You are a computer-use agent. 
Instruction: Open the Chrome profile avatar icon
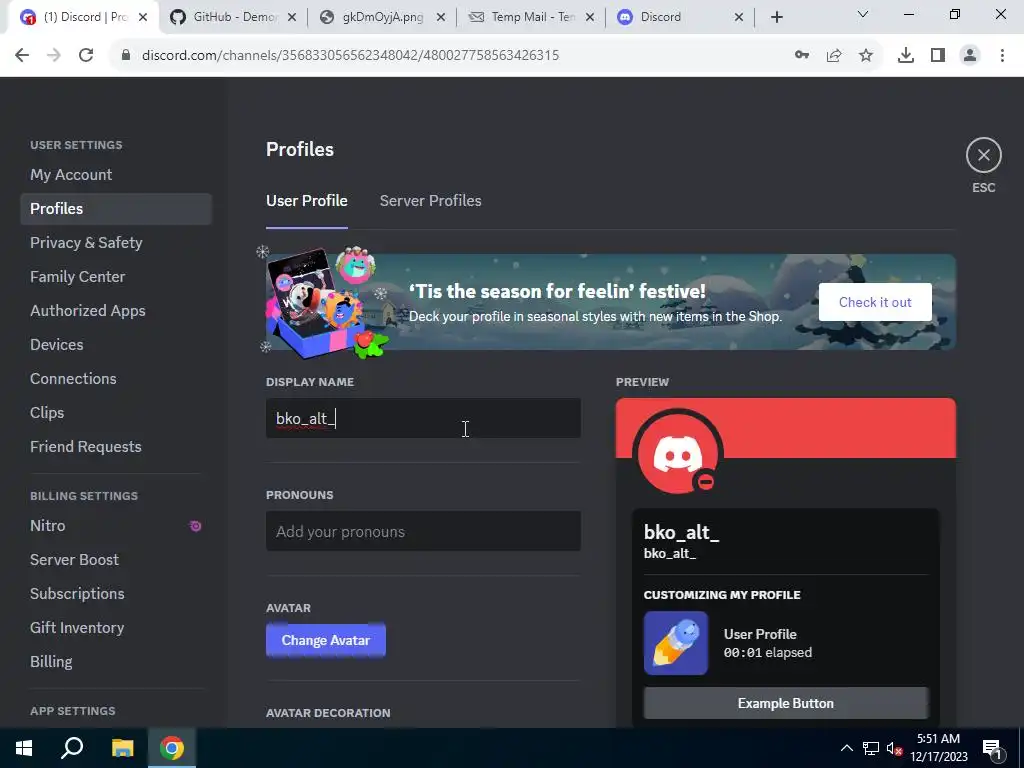click(x=970, y=55)
